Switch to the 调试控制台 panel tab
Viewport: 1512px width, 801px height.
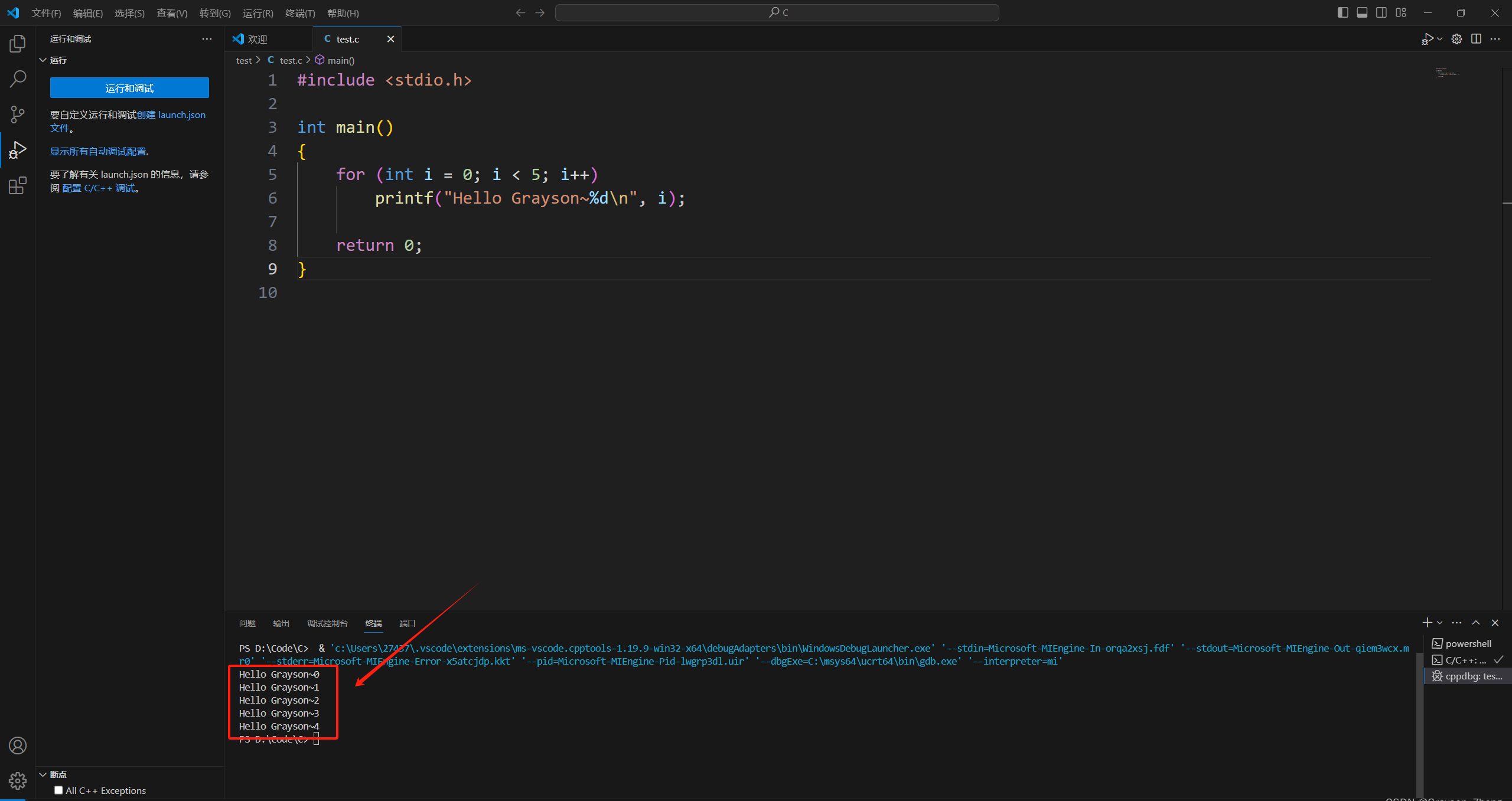(327, 623)
